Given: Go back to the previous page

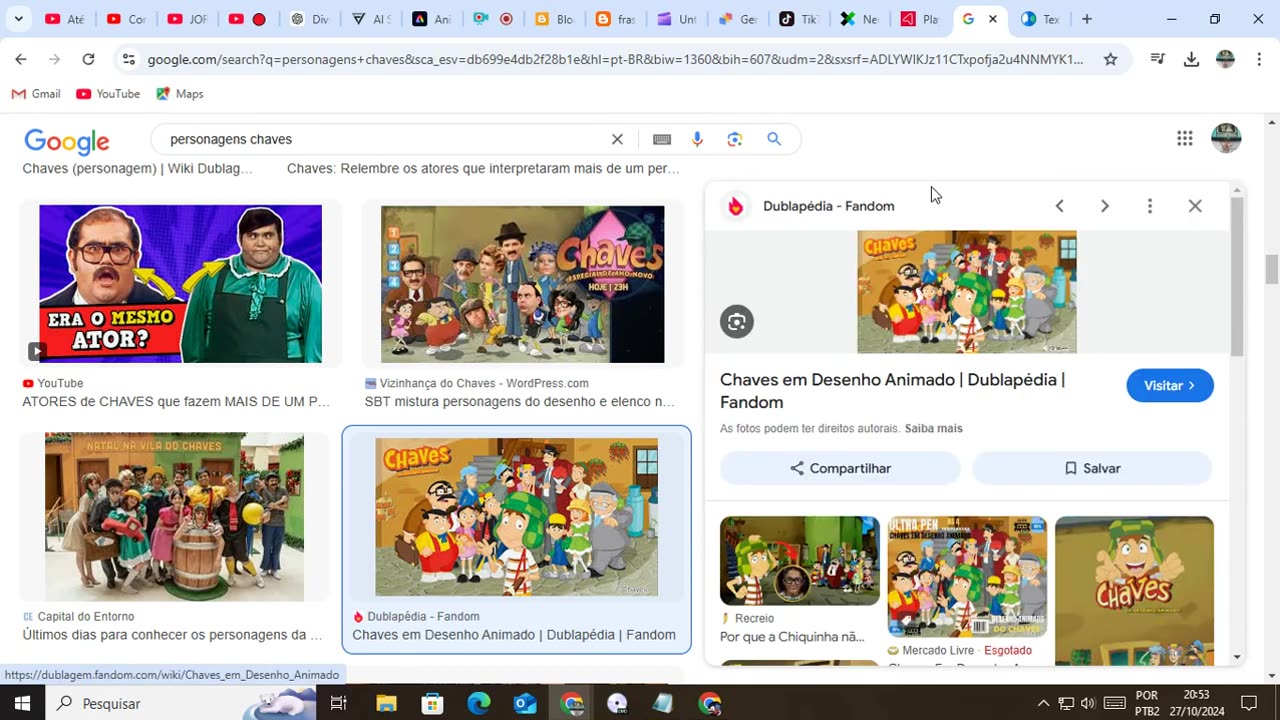Looking at the screenshot, I should [x=21, y=59].
